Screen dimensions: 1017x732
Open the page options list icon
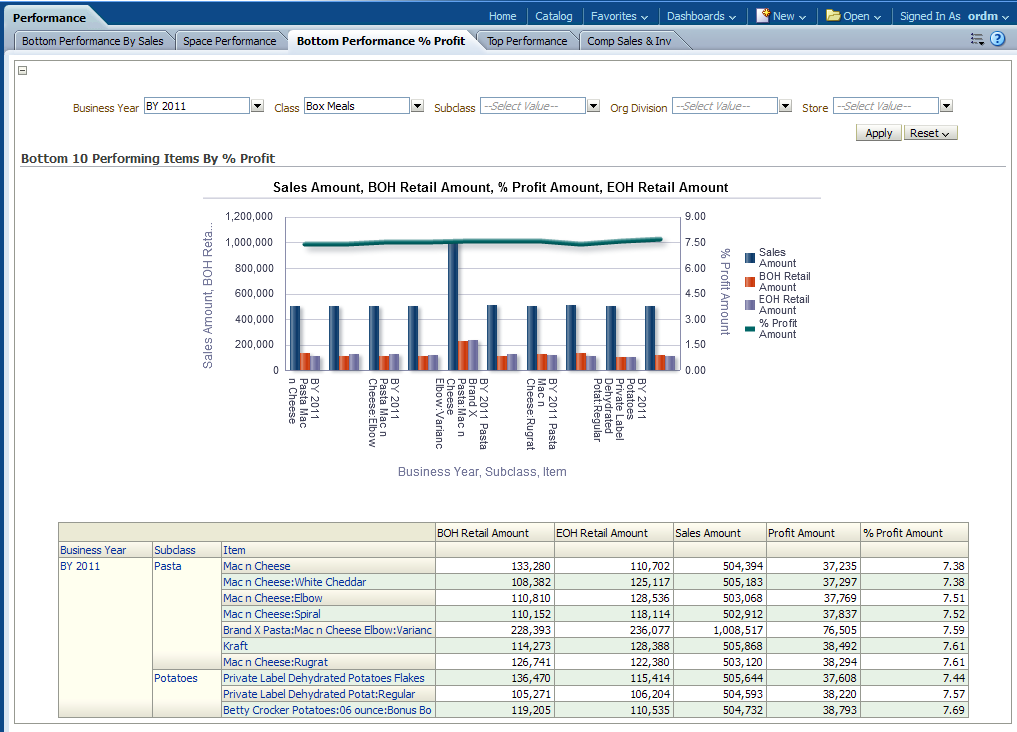pyautogui.click(x=977, y=40)
